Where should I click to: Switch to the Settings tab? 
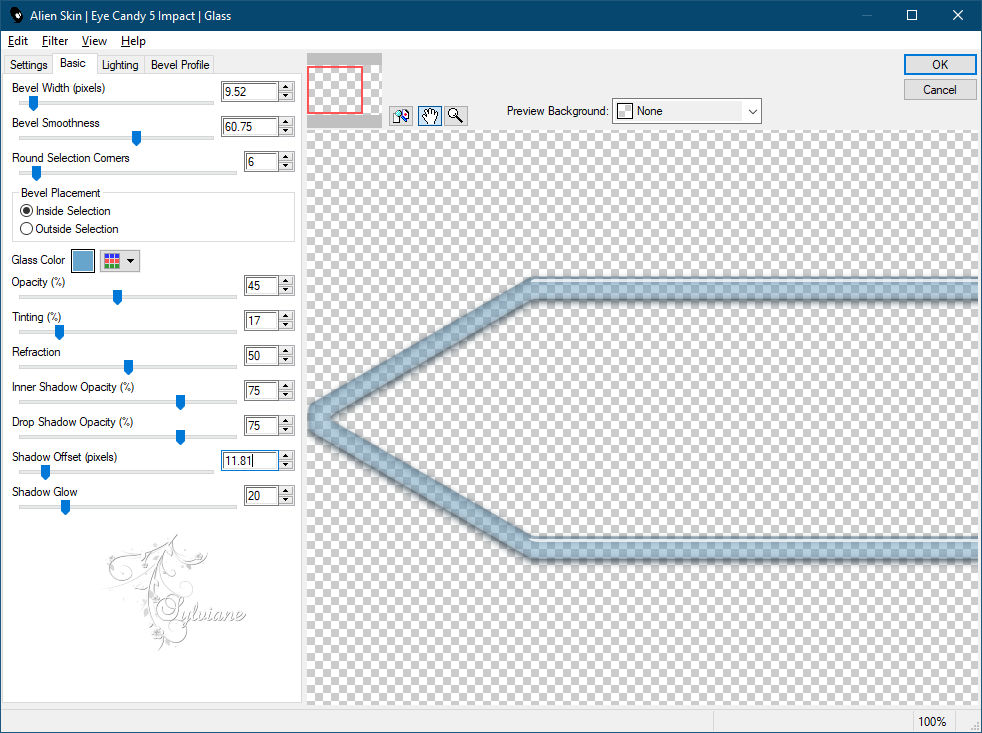[28, 65]
